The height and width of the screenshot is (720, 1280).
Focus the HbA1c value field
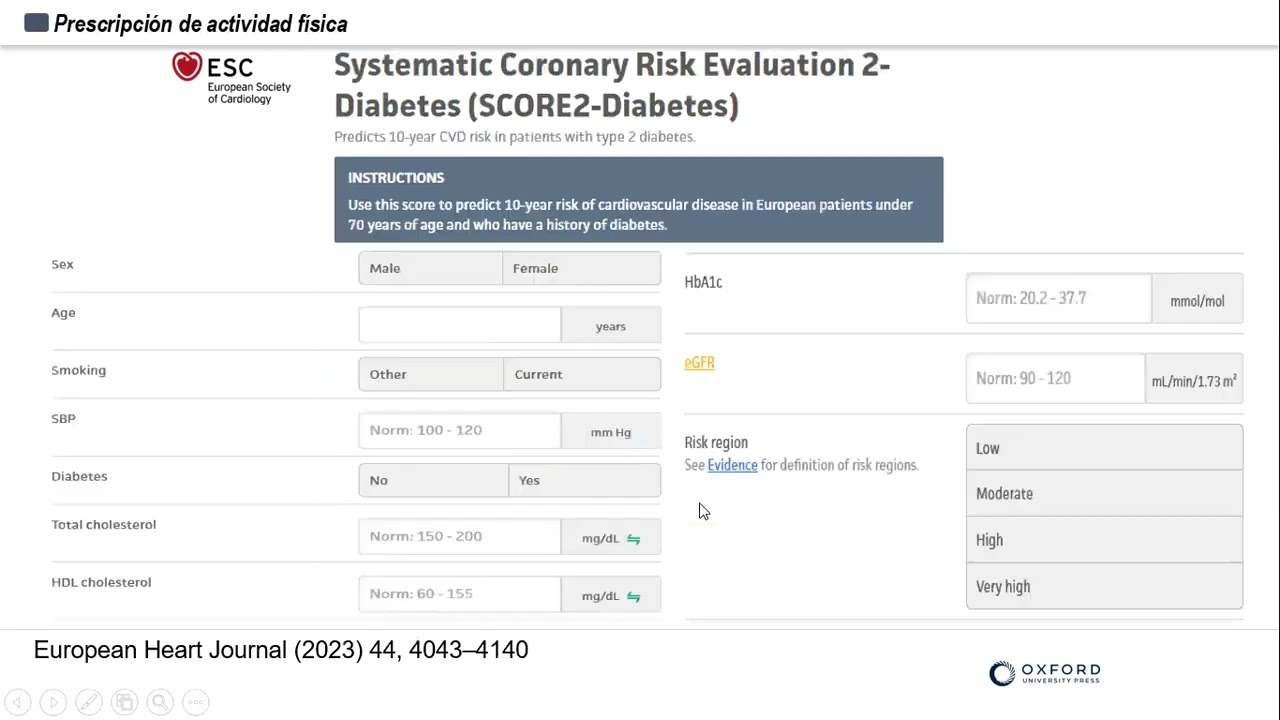click(1058, 298)
